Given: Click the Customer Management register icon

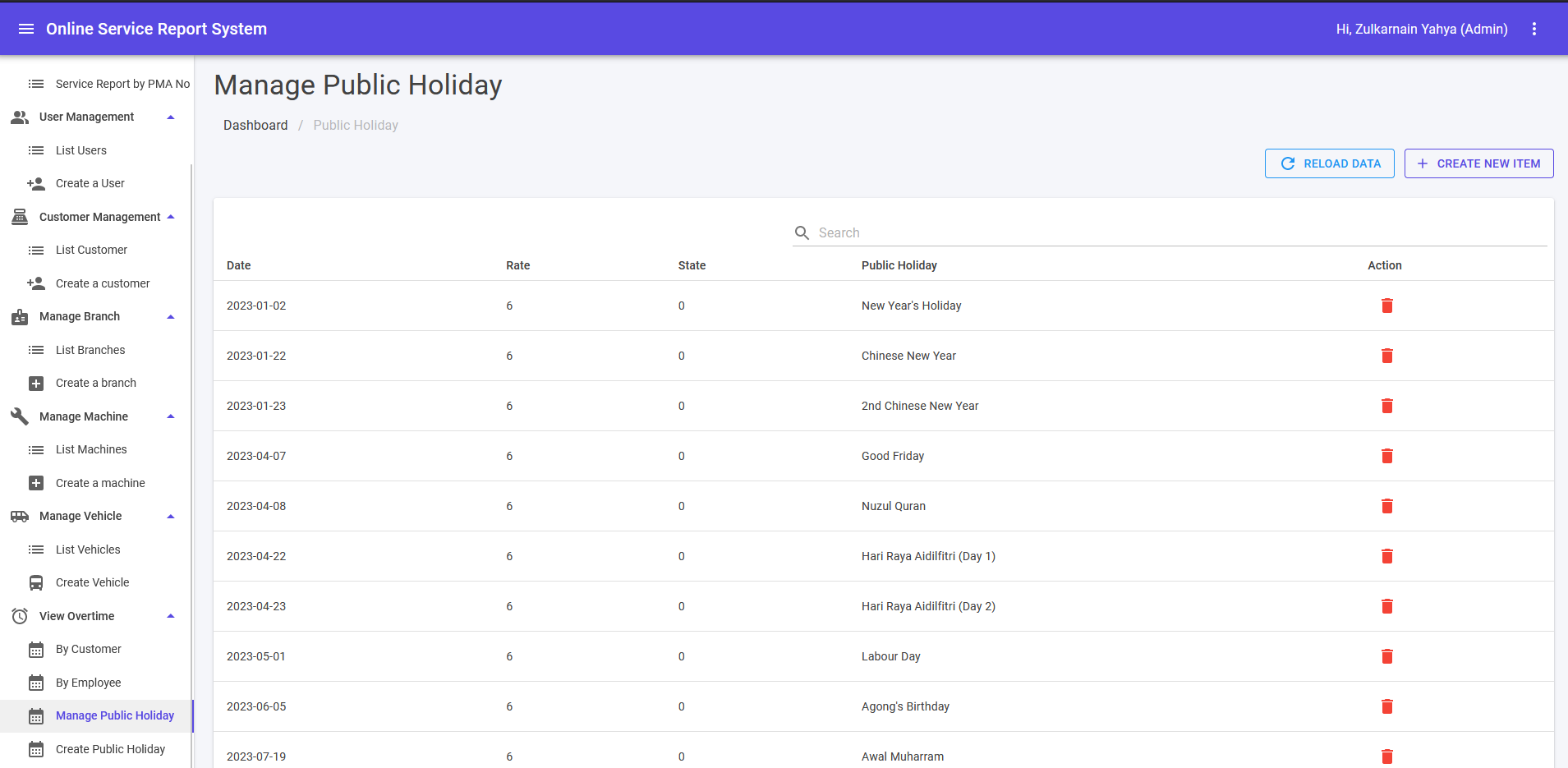Looking at the screenshot, I should tap(20, 217).
